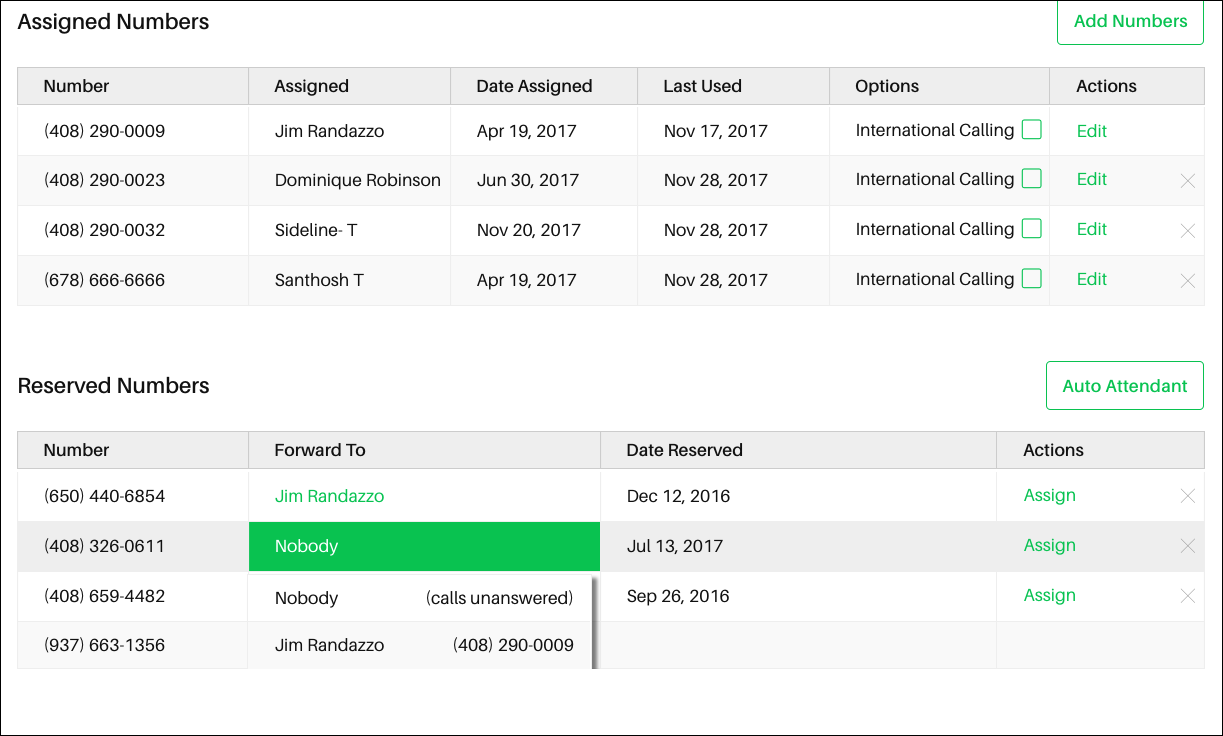The height and width of the screenshot is (736, 1223).
Task: Click the Nov 20, 2017 date assigned
Action: click(x=529, y=230)
